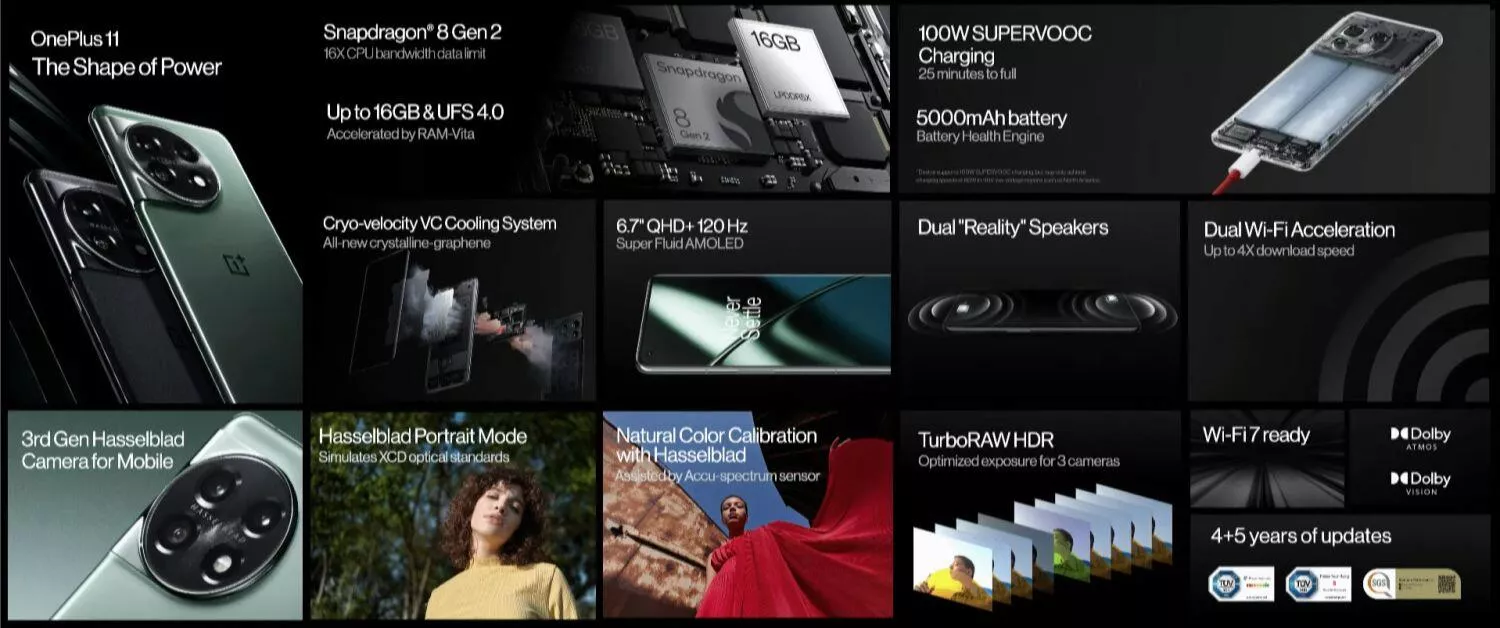Click the Never Settle AMOLED display phone
Viewport: 1500px width, 628px height.
click(760, 320)
